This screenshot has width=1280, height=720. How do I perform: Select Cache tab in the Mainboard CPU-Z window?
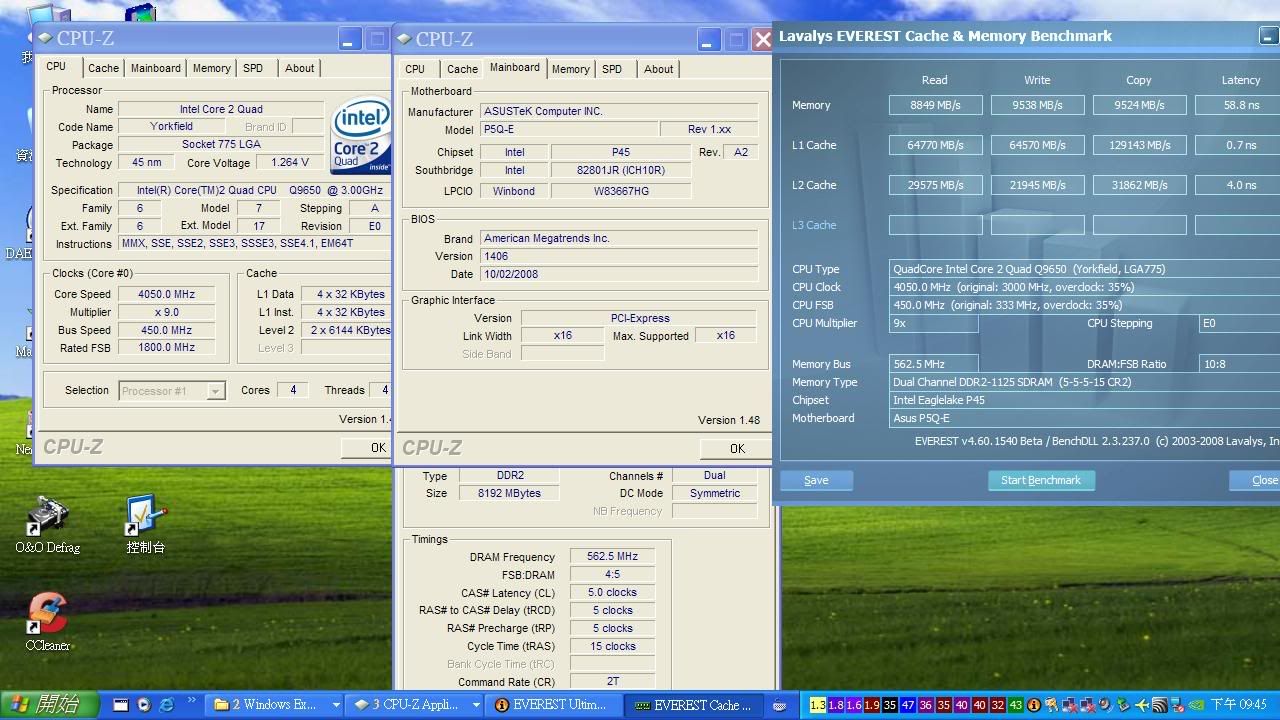(462, 69)
